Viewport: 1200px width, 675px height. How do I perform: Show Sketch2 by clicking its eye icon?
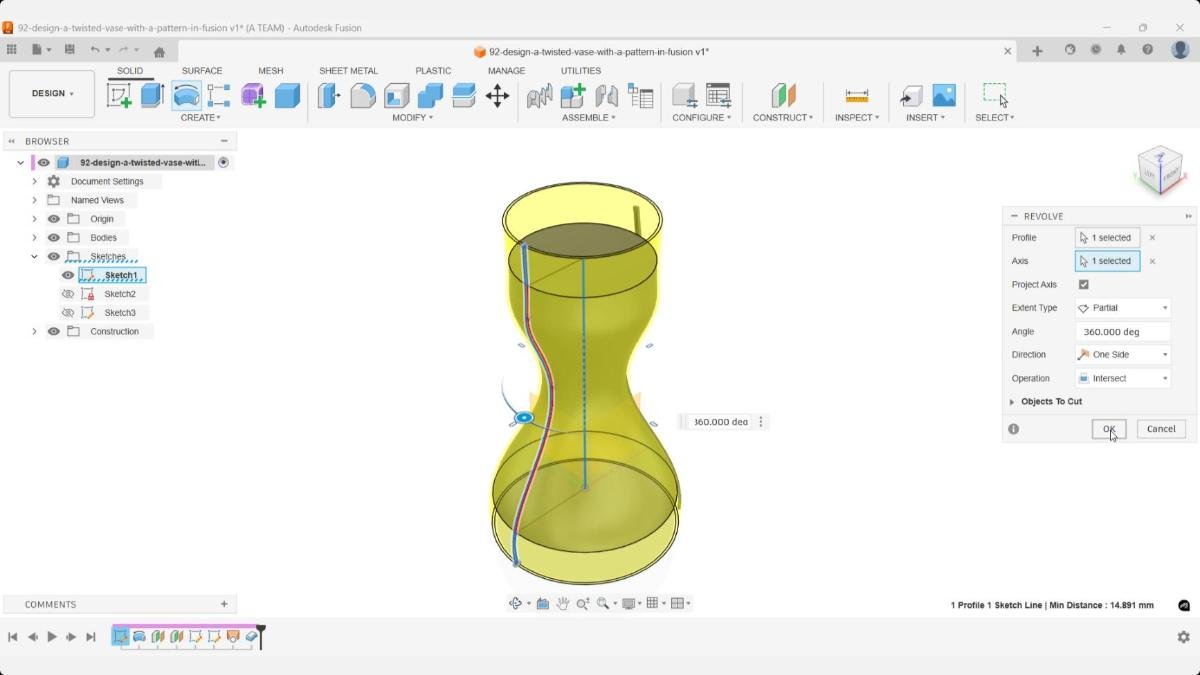(x=68, y=293)
